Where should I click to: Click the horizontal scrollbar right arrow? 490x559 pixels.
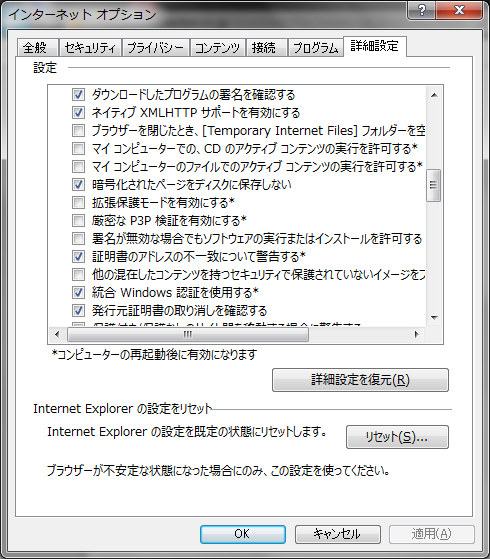tap(417, 334)
